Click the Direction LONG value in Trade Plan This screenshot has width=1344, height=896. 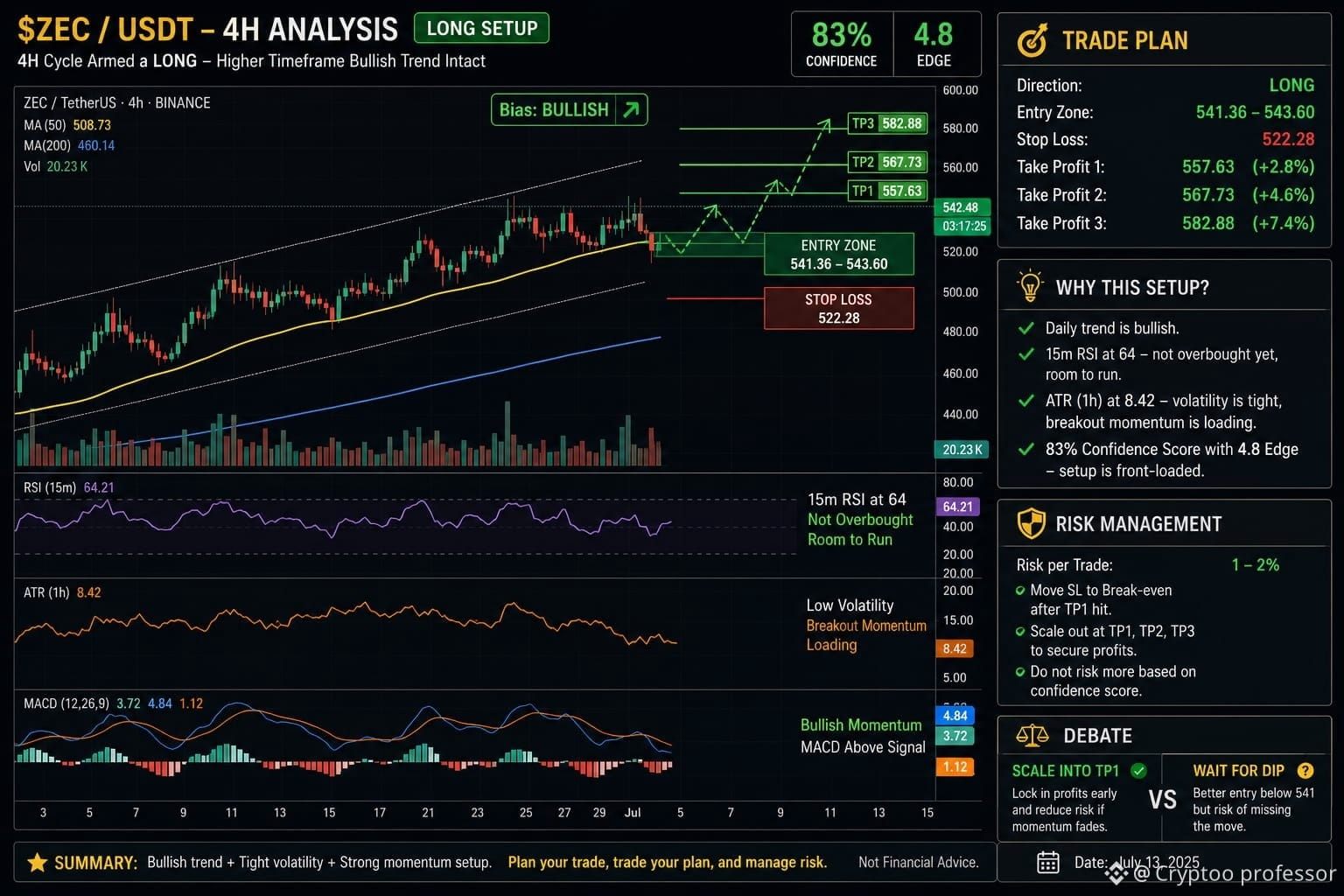[x=1291, y=85]
